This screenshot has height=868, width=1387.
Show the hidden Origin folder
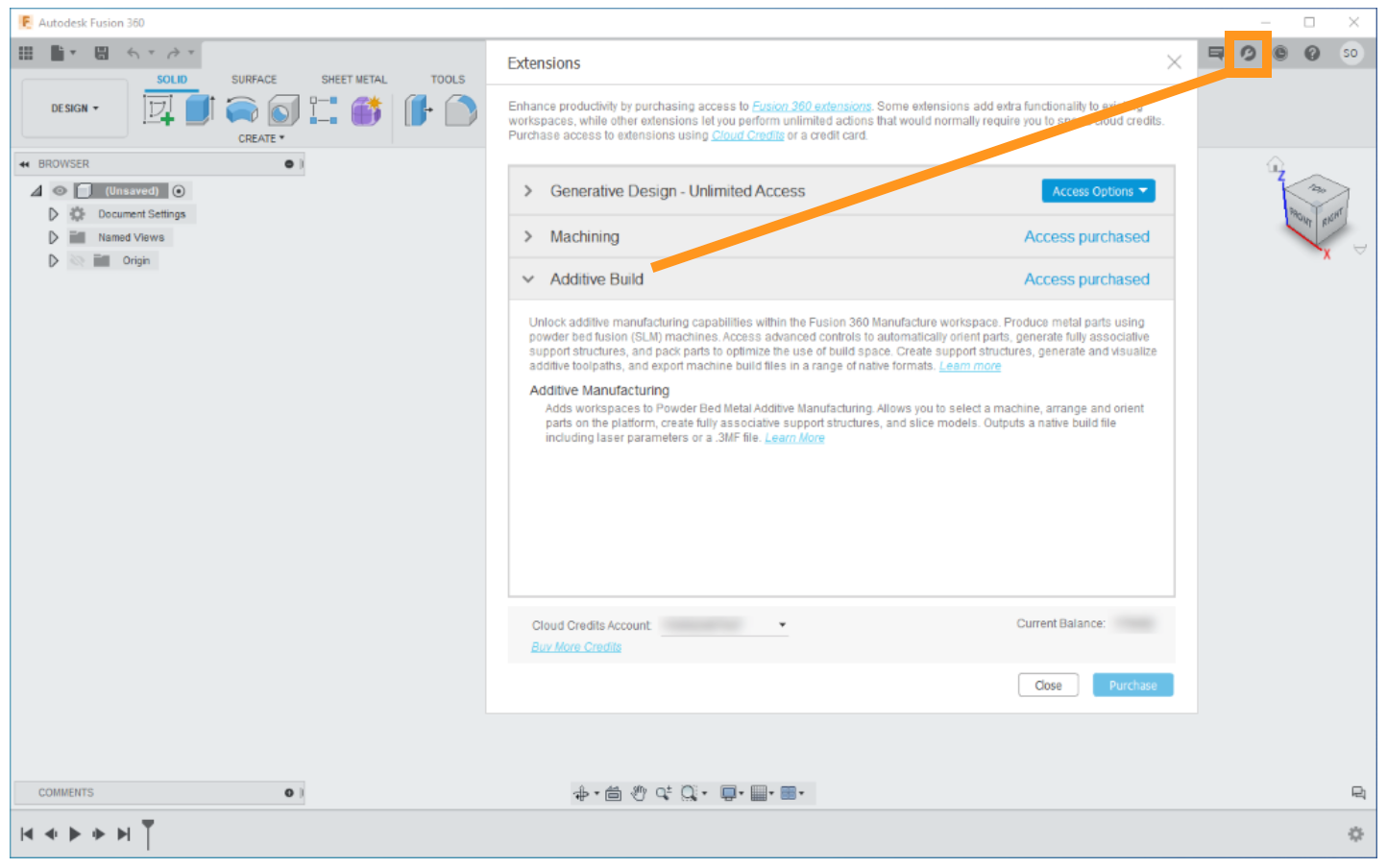click(x=78, y=260)
